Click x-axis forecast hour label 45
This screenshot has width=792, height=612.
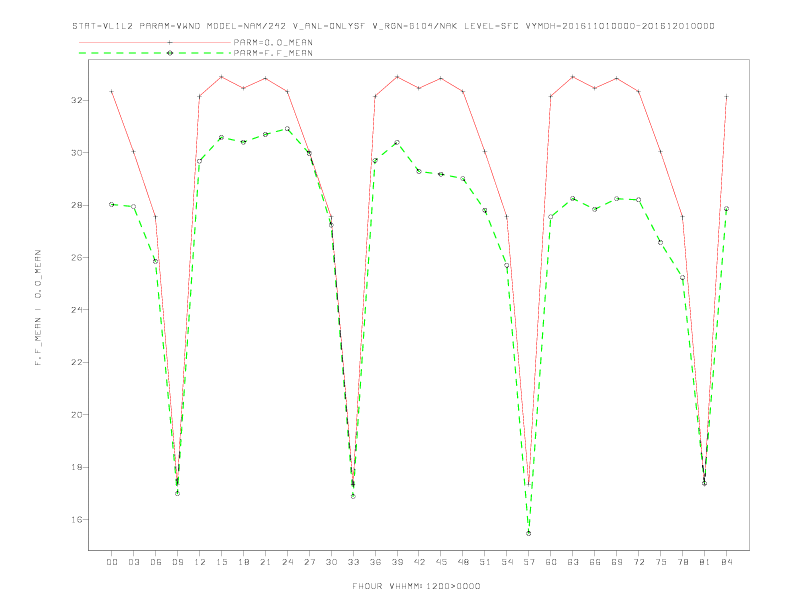441,562
